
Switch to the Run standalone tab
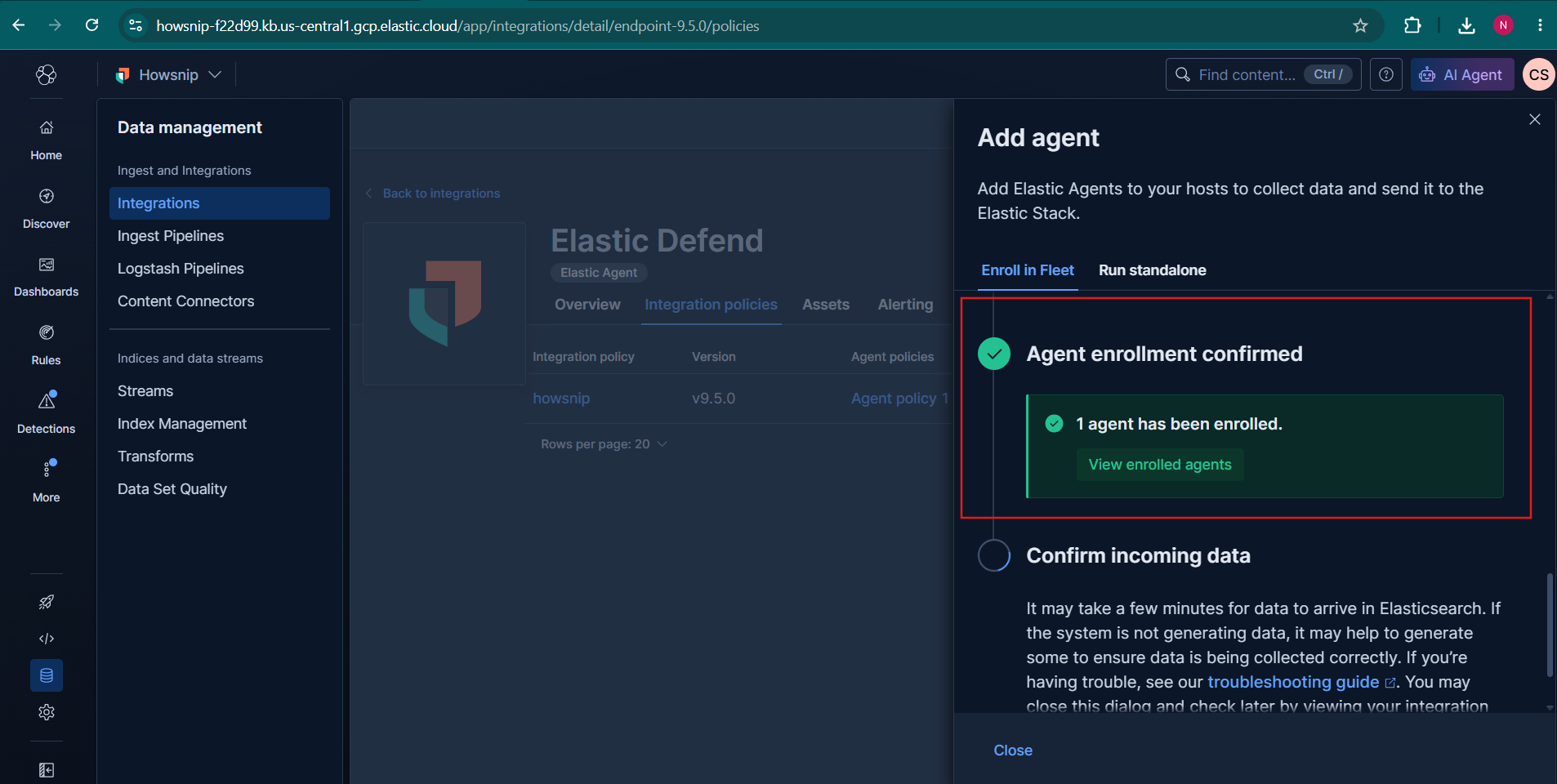click(1152, 270)
